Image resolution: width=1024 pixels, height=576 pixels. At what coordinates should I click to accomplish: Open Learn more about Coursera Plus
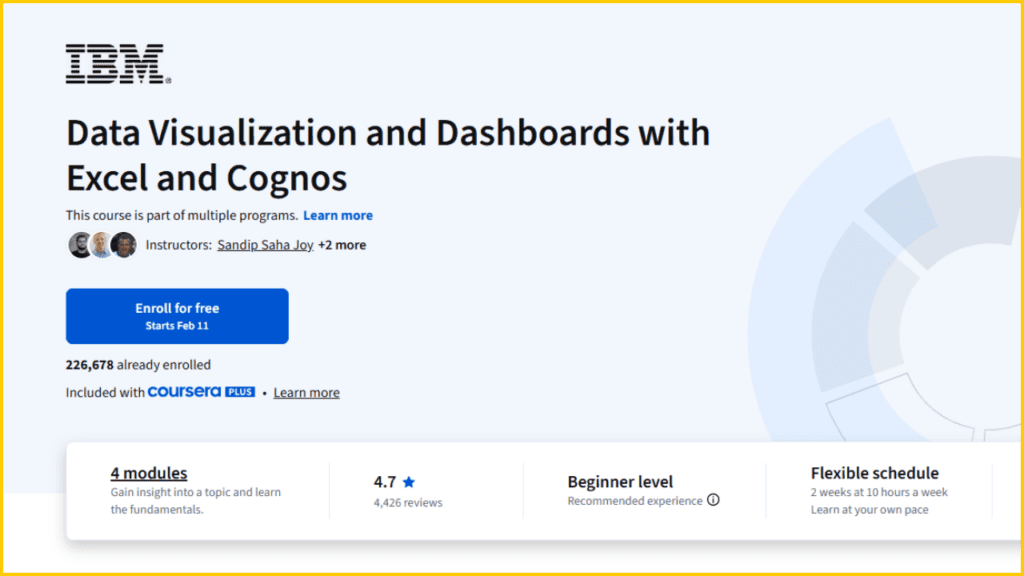(x=306, y=392)
